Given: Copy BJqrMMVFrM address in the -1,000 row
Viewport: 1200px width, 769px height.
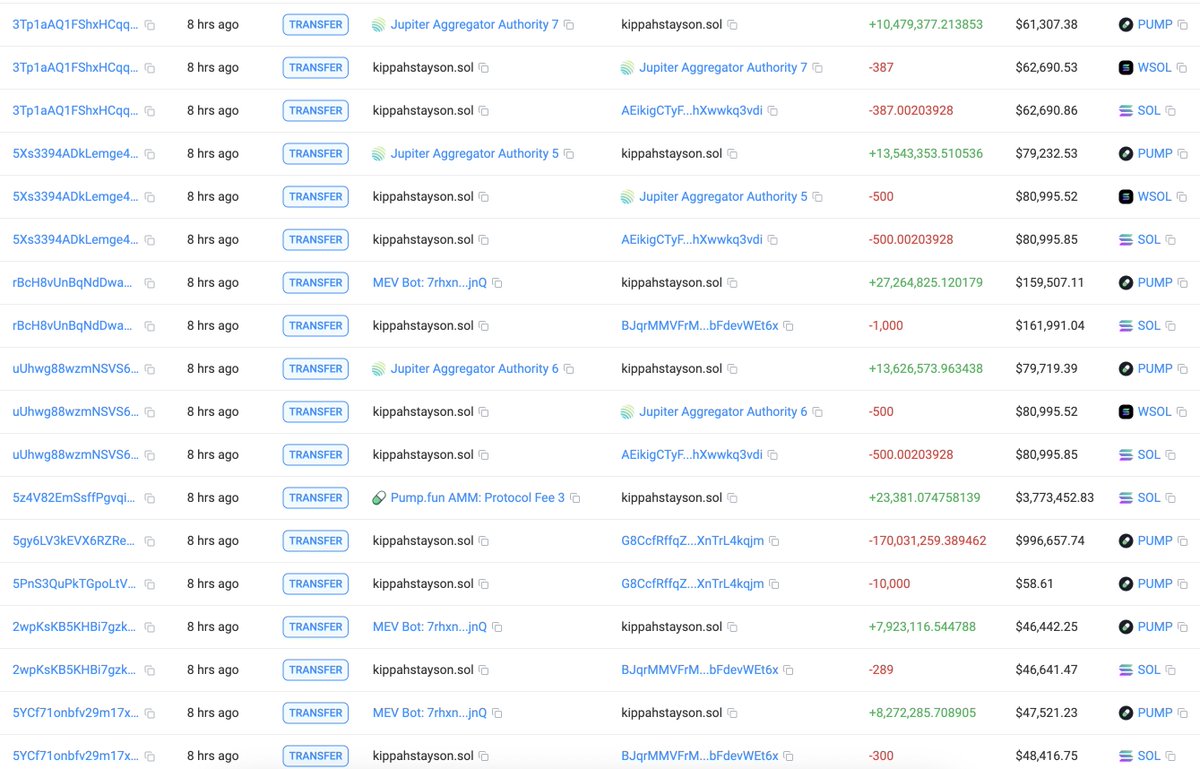Looking at the screenshot, I should tap(788, 326).
